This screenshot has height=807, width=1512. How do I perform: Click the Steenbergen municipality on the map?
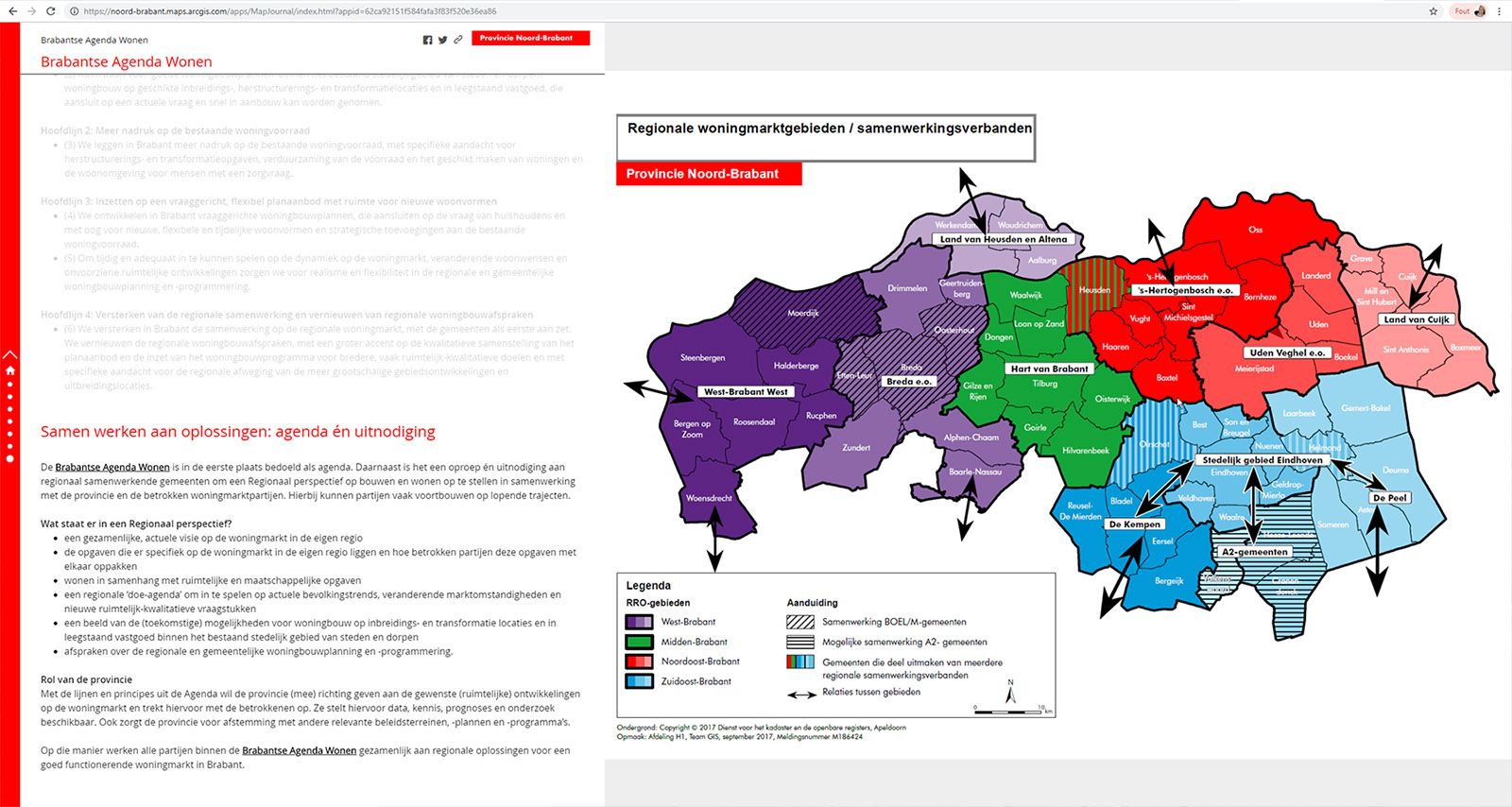coord(703,358)
